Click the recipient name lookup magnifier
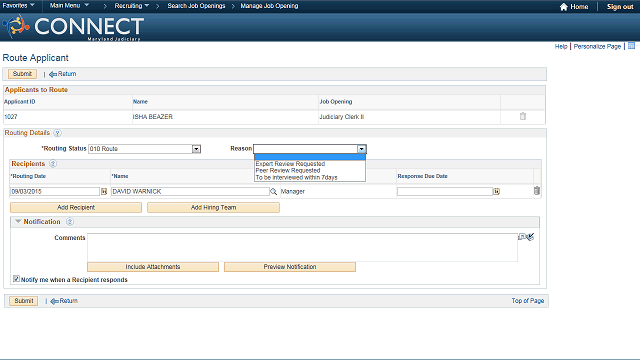Viewport: 640px width, 360px height. [x=273, y=191]
